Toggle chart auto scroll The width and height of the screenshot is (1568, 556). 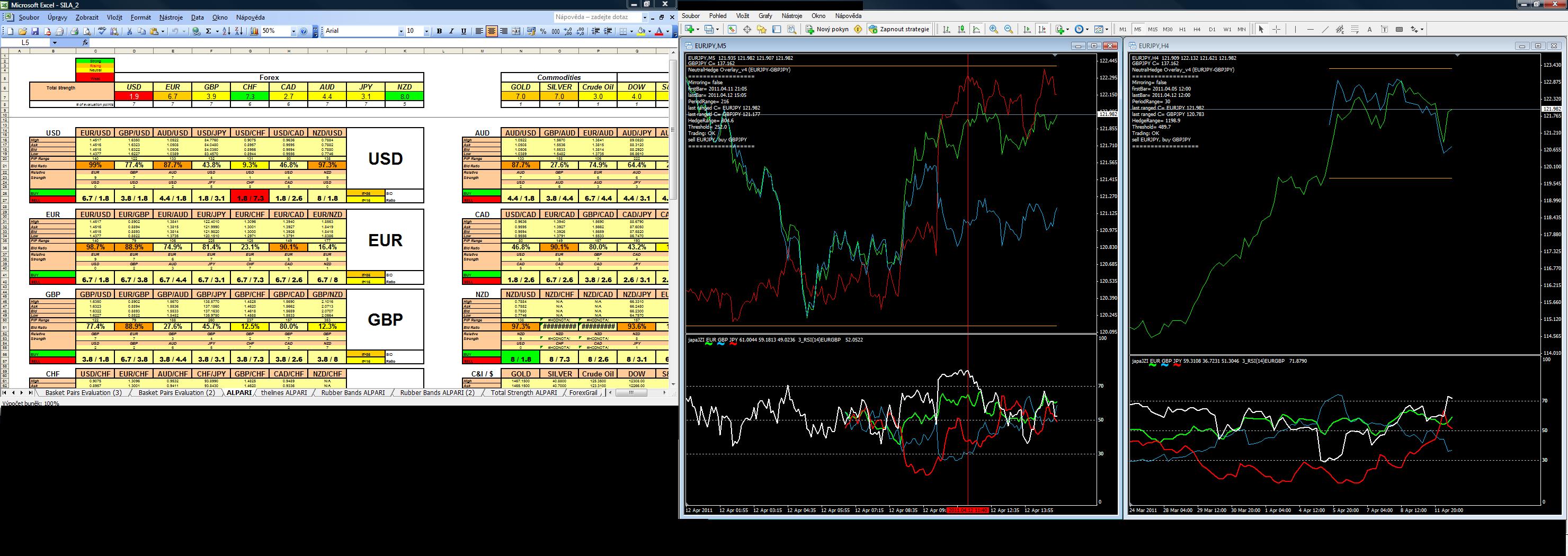1028,29
